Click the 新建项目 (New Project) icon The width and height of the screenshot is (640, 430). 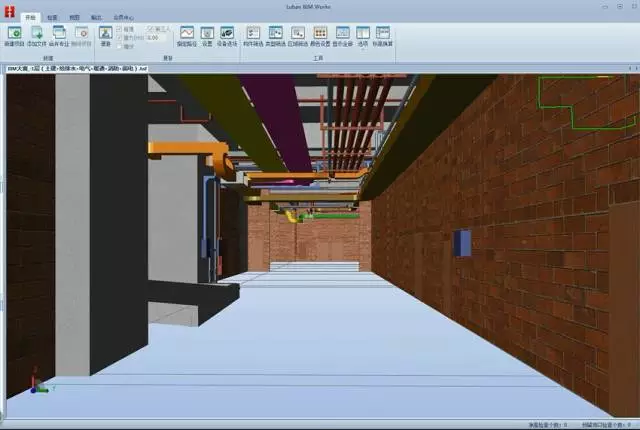pyautogui.click(x=15, y=35)
